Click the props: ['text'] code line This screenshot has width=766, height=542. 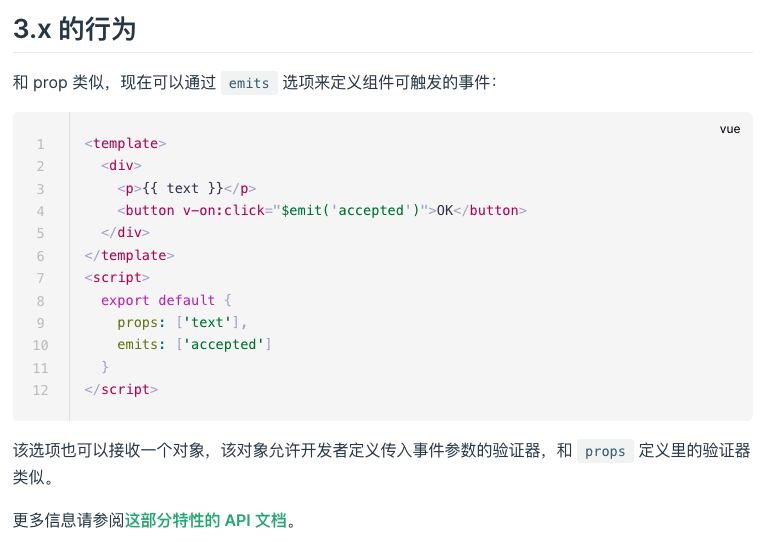(182, 323)
